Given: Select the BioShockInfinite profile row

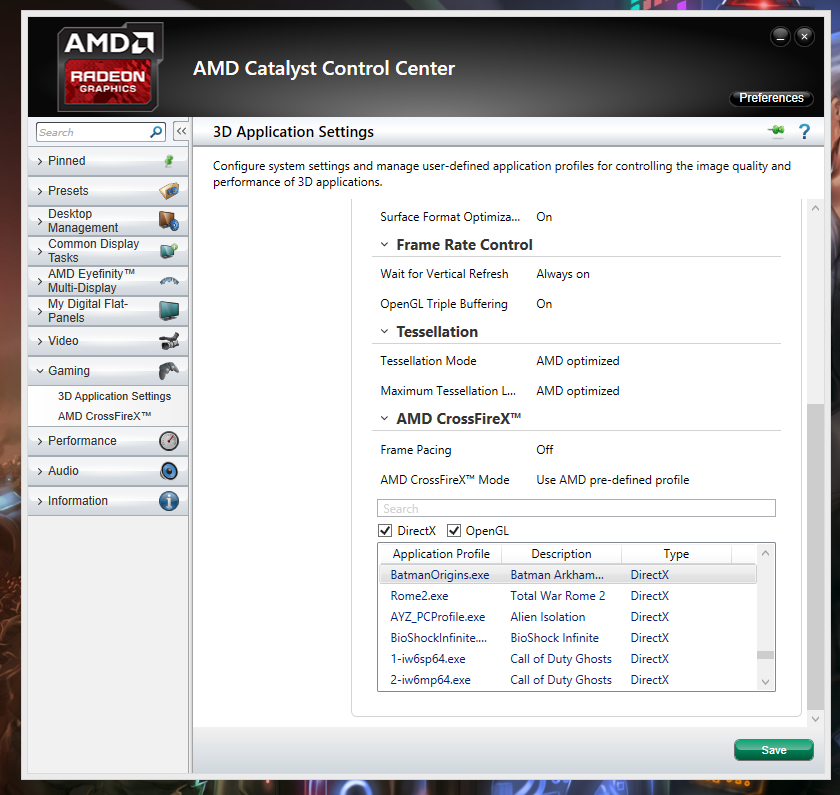Looking at the screenshot, I should pos(567,638).
